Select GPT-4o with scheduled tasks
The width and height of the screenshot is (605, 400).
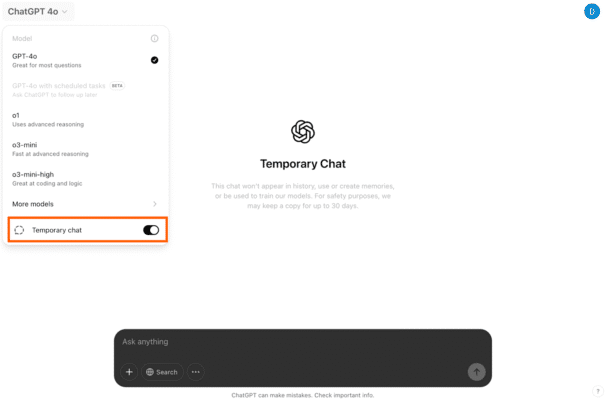(x=85, y=90)
